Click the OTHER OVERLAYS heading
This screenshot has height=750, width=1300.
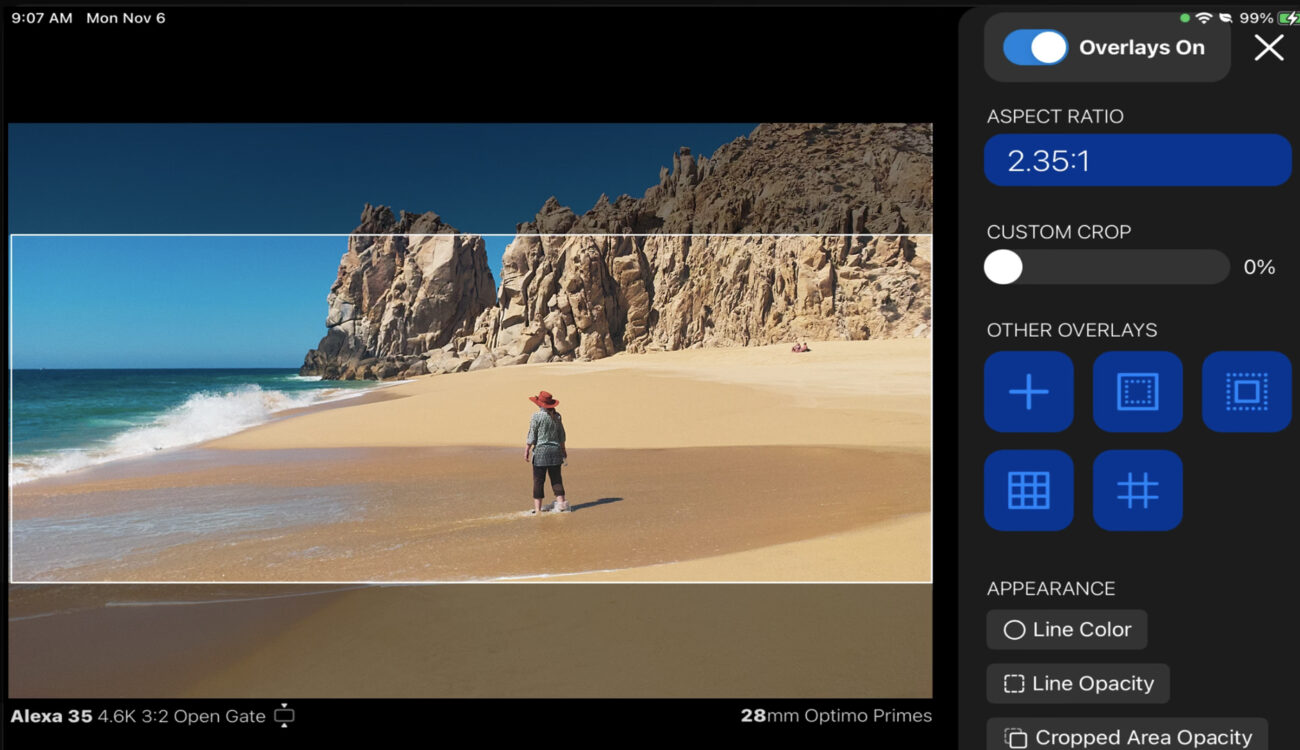pyautogui.click(x=1072, y=330)
